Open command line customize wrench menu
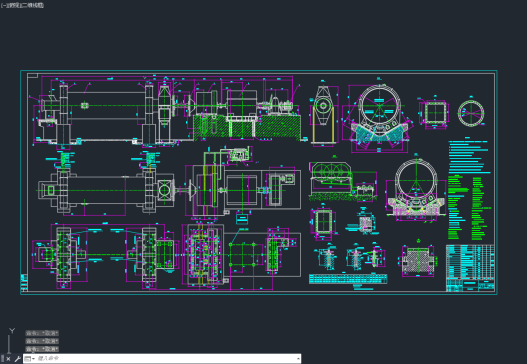 pyautogui.click(x=17, y=359)
